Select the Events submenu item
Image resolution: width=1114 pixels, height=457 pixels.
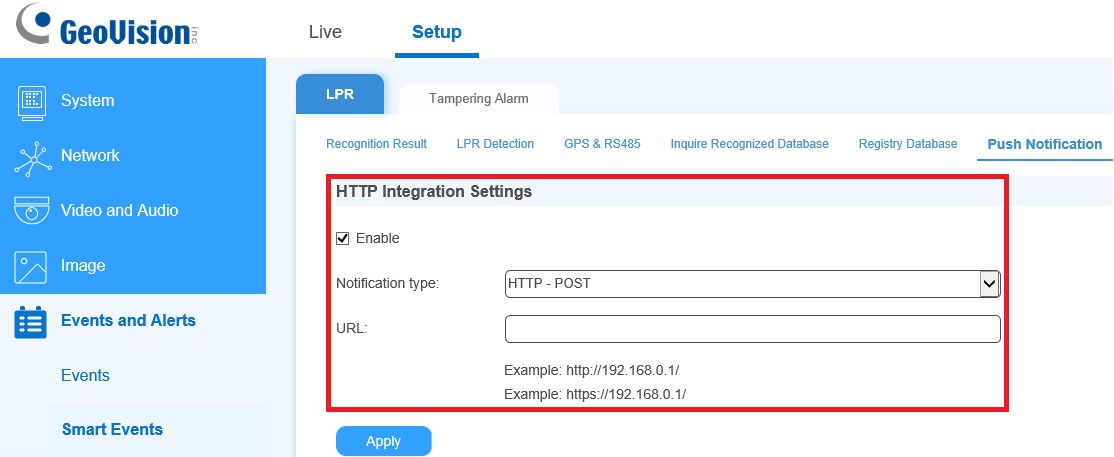point(85,375)
